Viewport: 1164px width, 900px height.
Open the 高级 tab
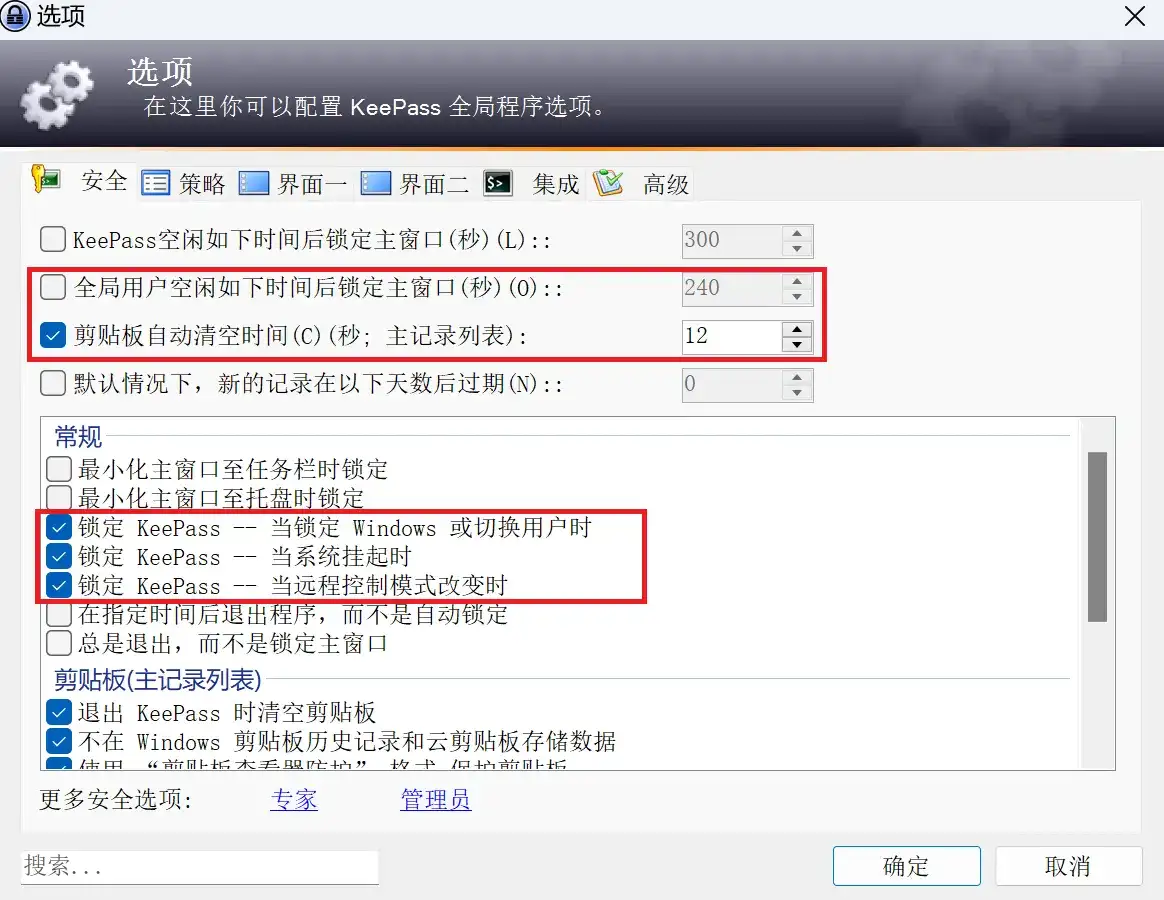pyautogui.click(x=642, y=183)
